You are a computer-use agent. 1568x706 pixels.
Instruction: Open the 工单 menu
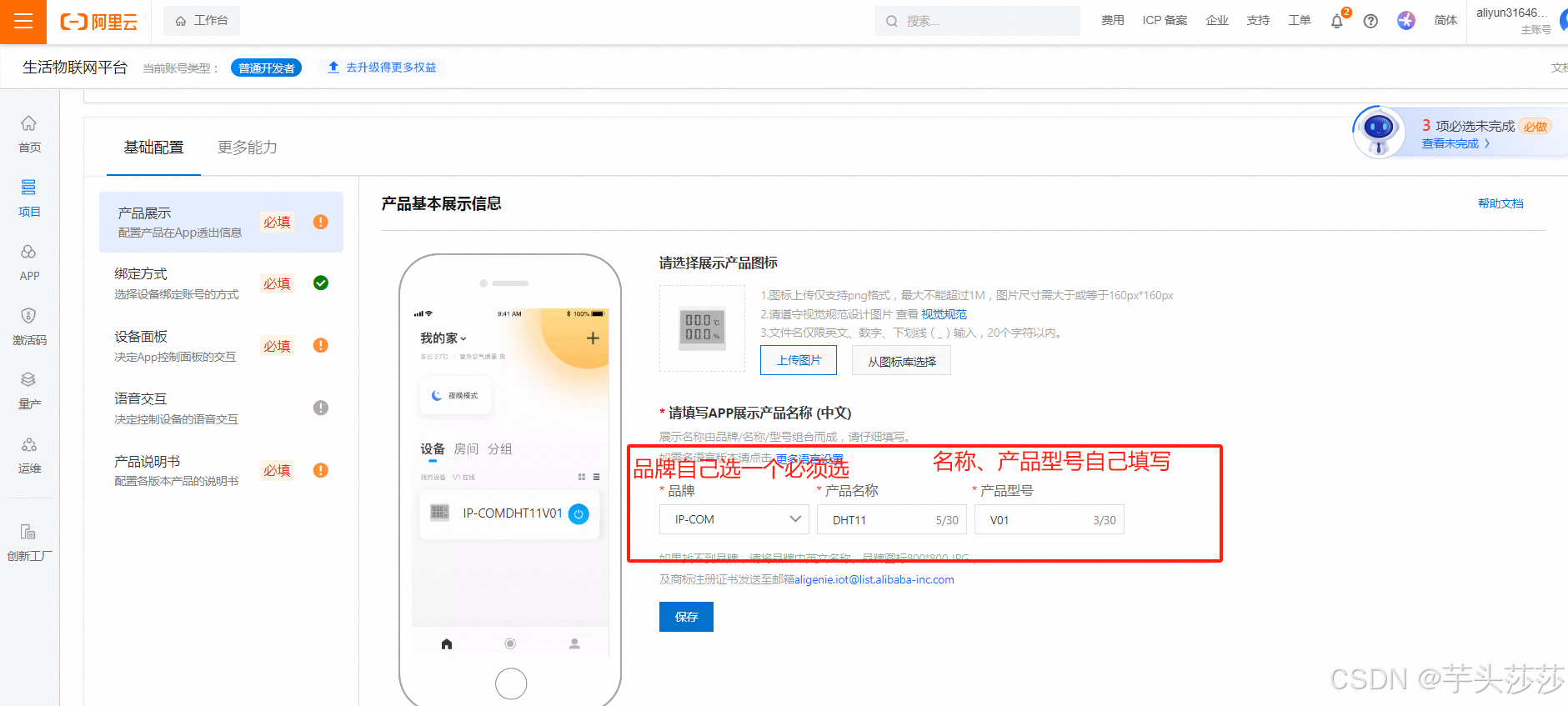[1299, 21]
